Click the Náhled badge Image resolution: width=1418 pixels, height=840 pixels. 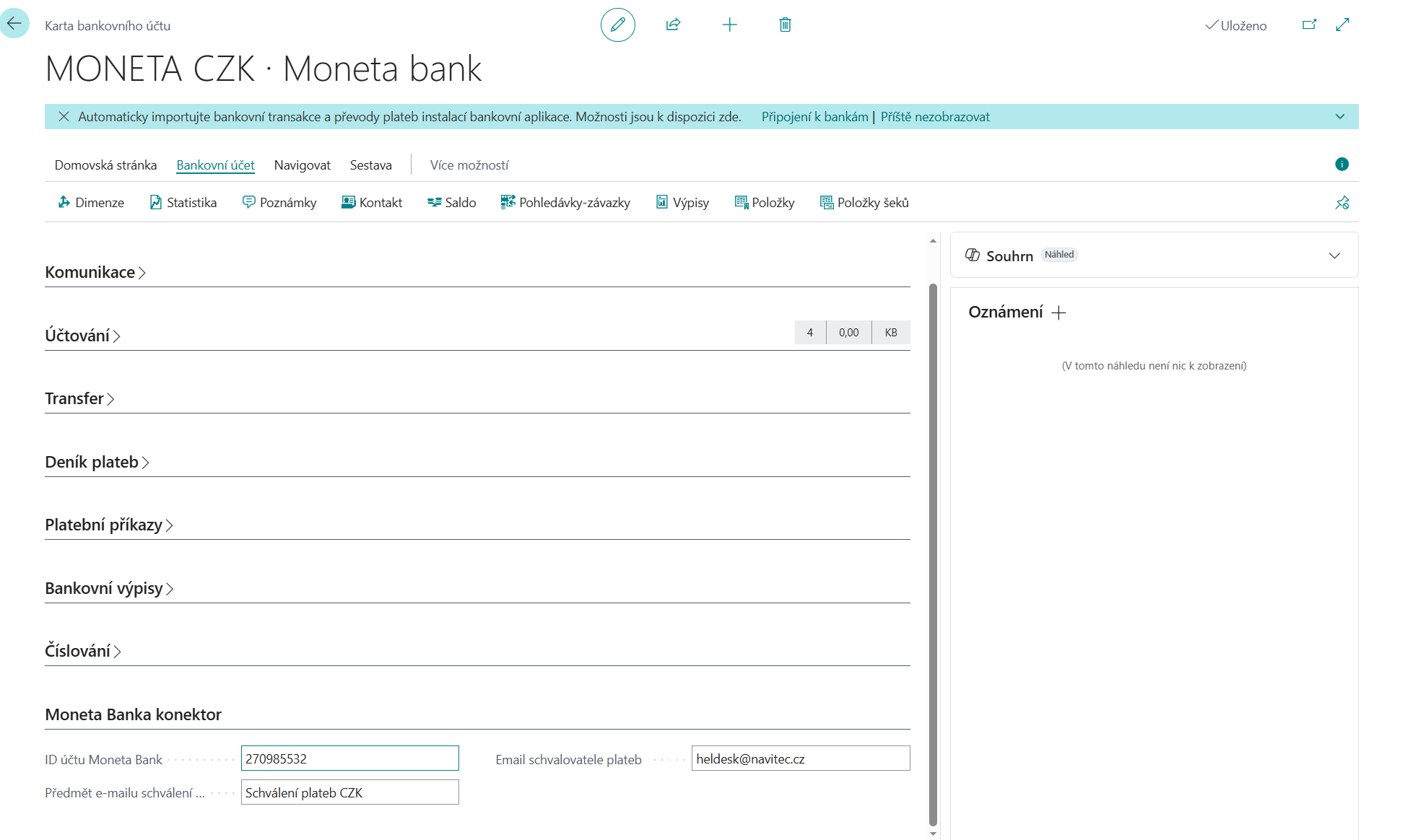(1058, 255)
